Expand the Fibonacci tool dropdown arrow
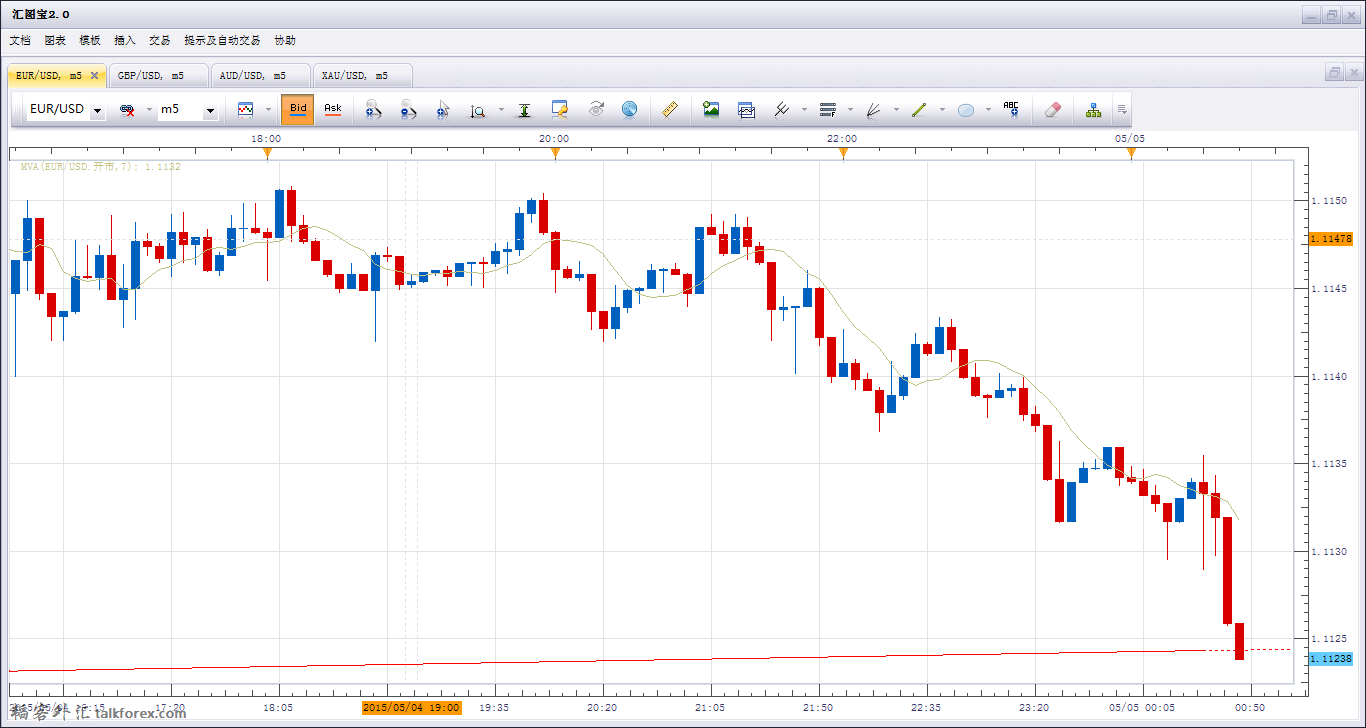Image resolution: width=1366 pixels, height=728 pixels. (x=850, y=110)
